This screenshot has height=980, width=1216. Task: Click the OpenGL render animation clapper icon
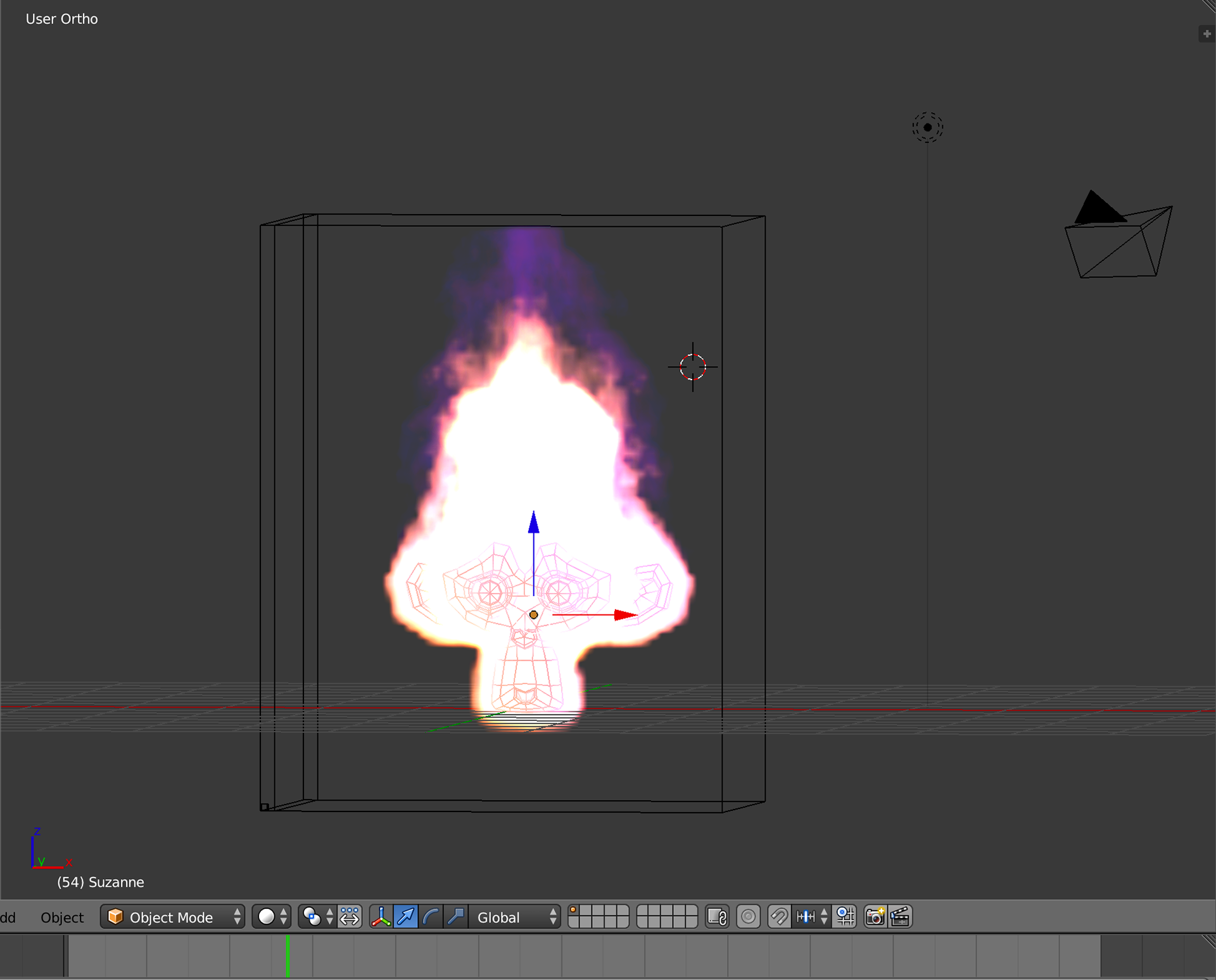tap(900, 917)
